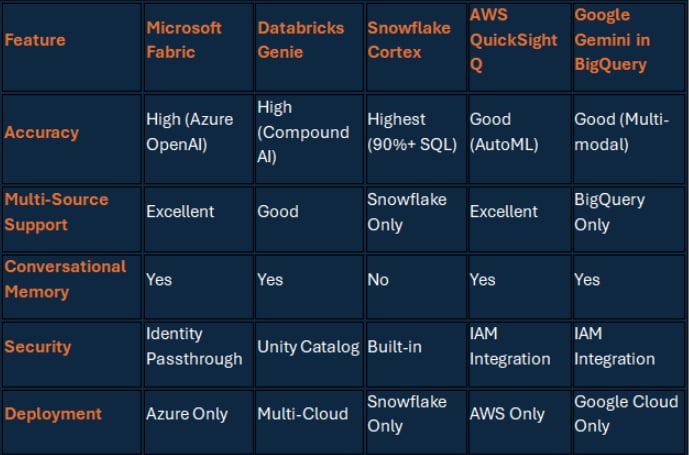
Task: Select the "Highest (90%+ SQL)" cell
Action: [x=410, y=132]
